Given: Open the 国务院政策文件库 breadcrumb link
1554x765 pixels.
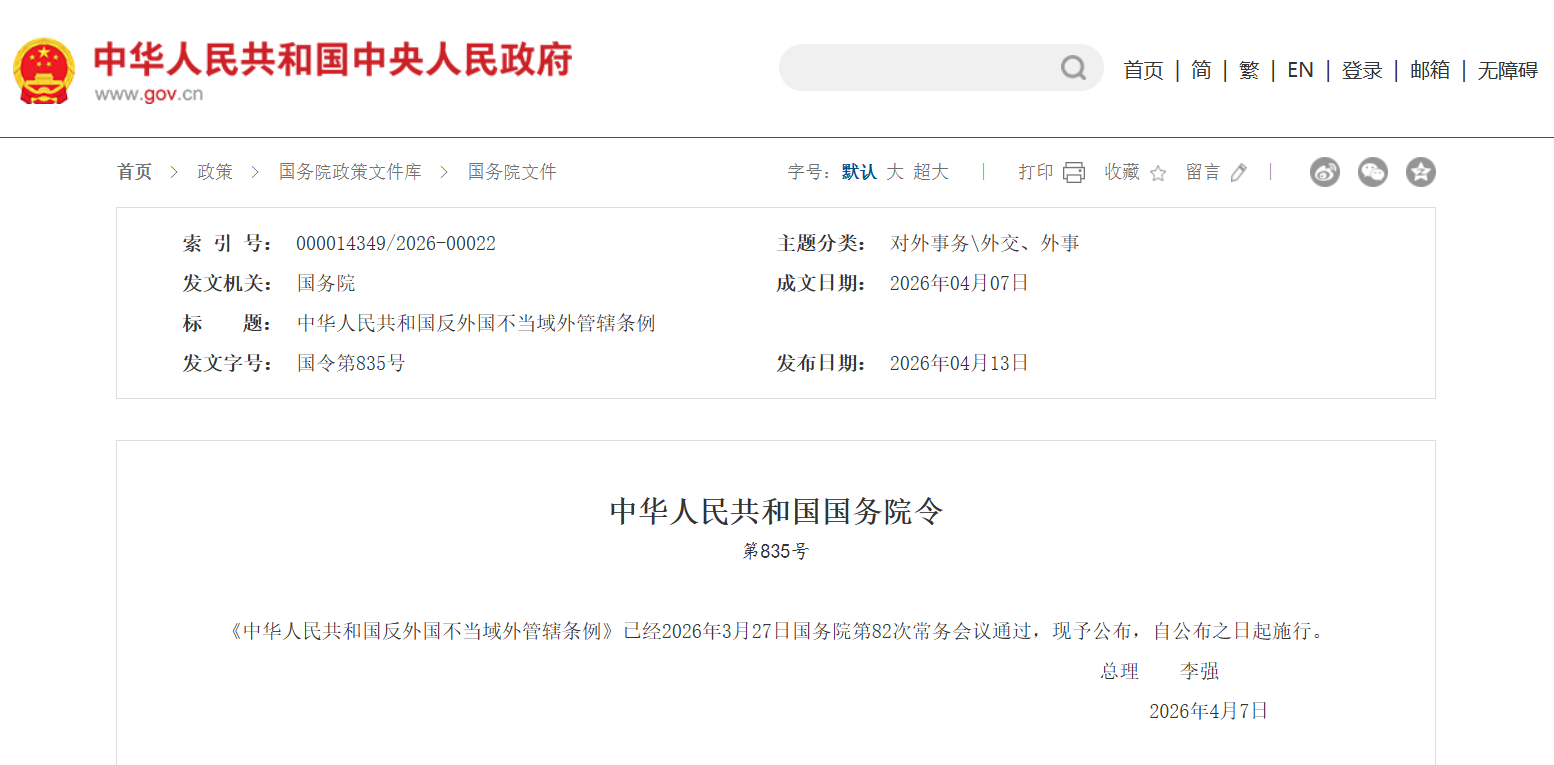Looking at the screenshot, I should (x=351, y=171).
